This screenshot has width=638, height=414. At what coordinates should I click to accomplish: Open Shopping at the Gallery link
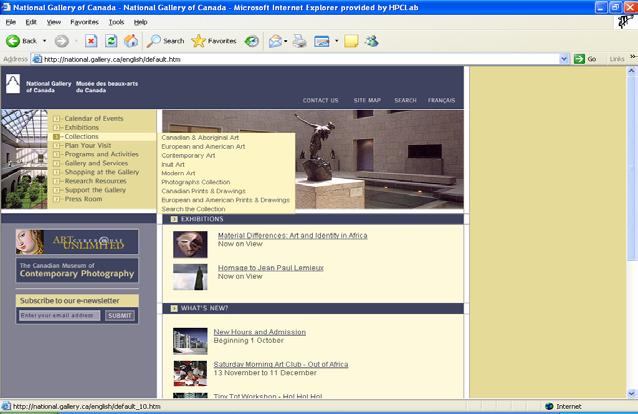click(x=102, y=172)
